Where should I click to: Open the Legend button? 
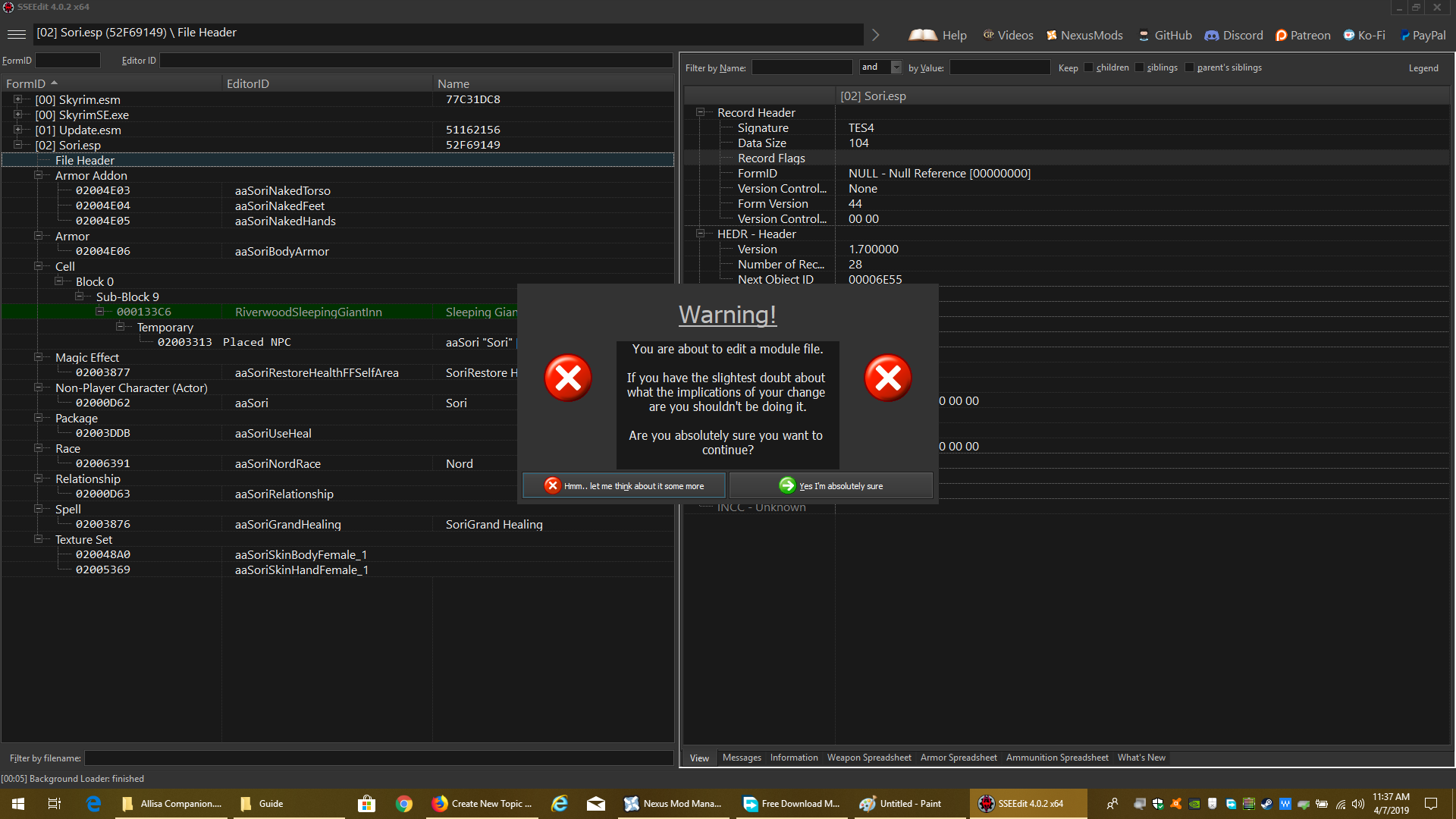pyautogui.click(x=1423, y=68)
